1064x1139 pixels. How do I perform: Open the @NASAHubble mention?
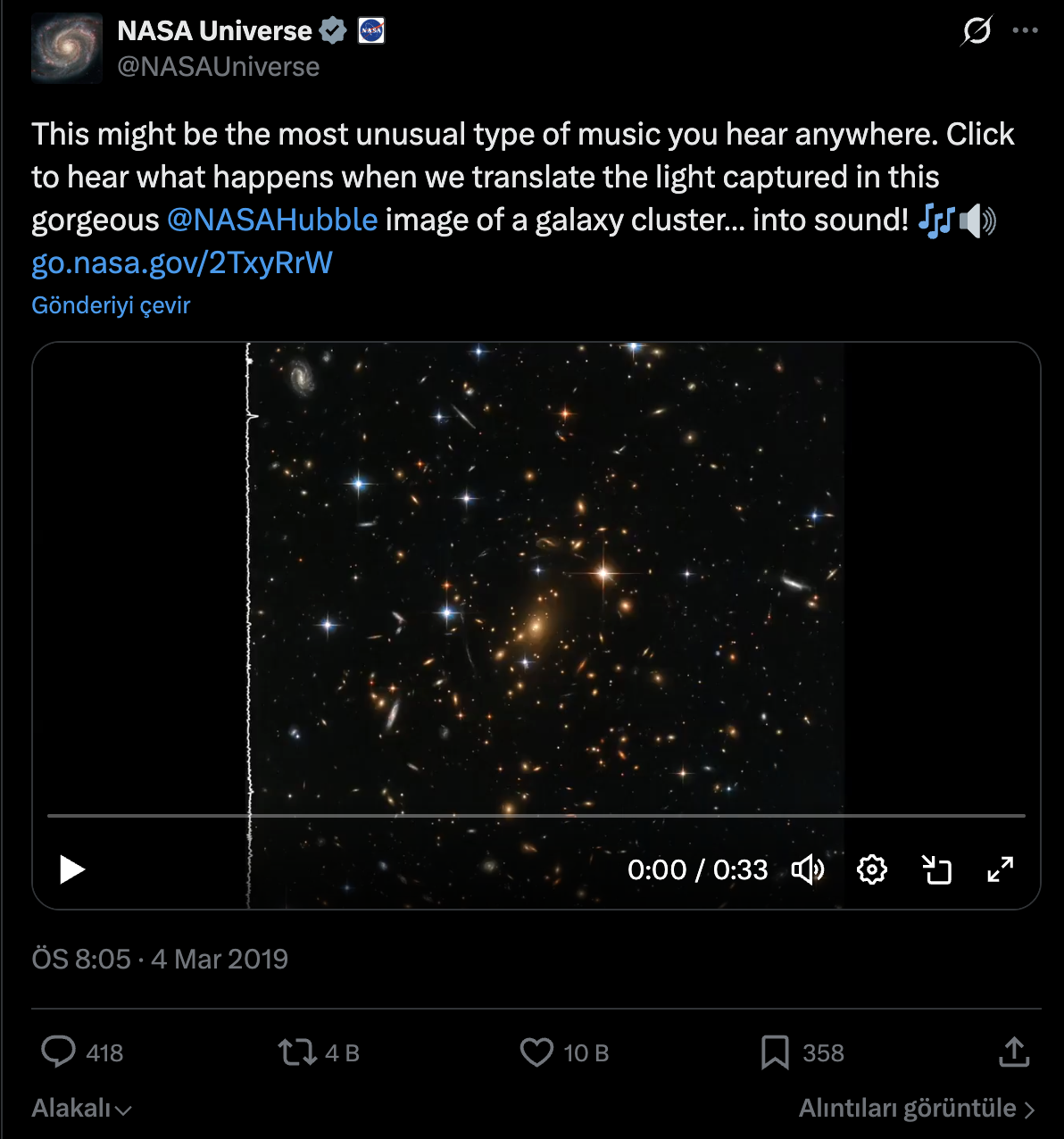click(x=272, y=220)
